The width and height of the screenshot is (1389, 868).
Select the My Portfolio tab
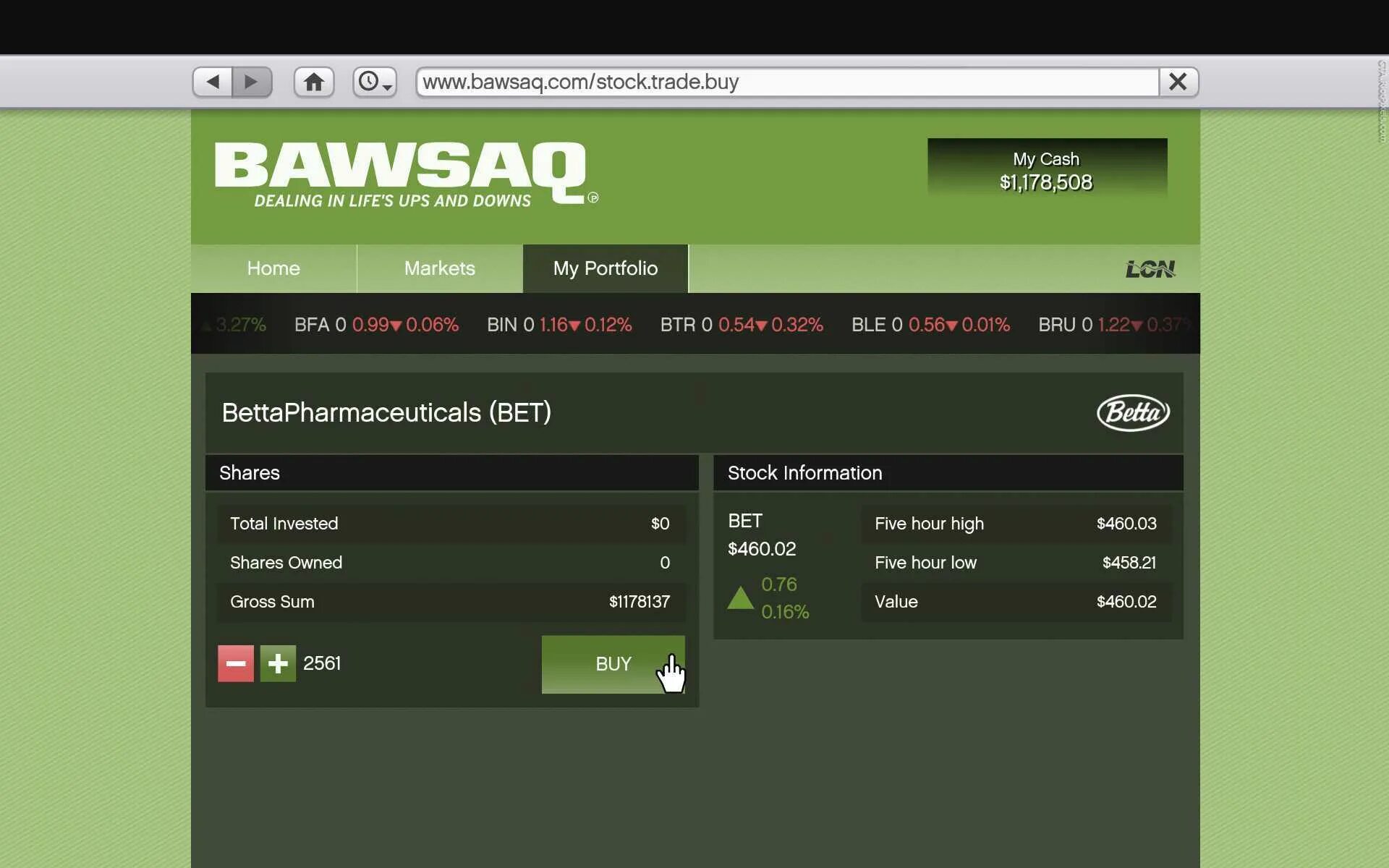605,268
